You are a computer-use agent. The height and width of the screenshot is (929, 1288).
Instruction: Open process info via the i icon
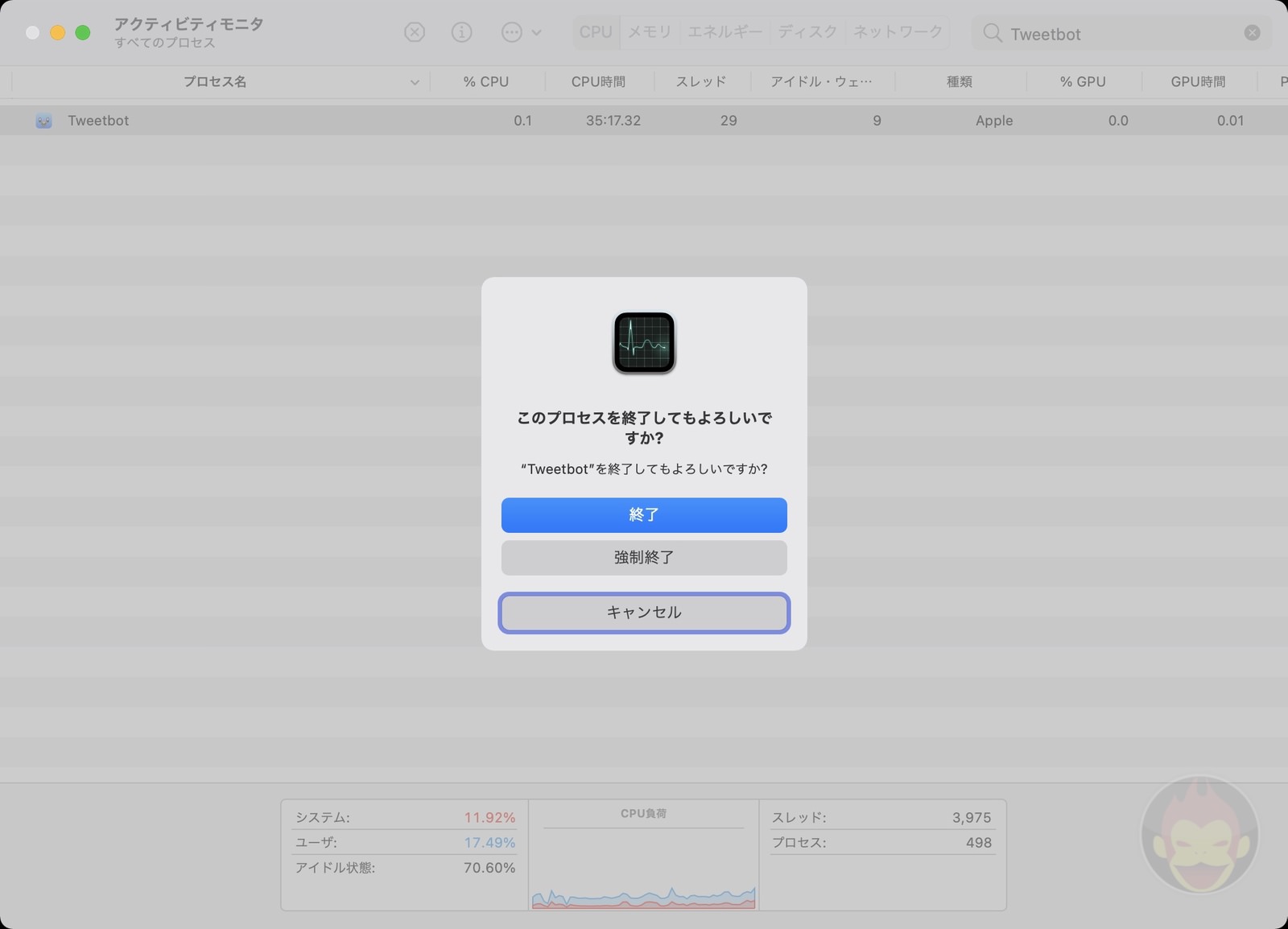461,32
